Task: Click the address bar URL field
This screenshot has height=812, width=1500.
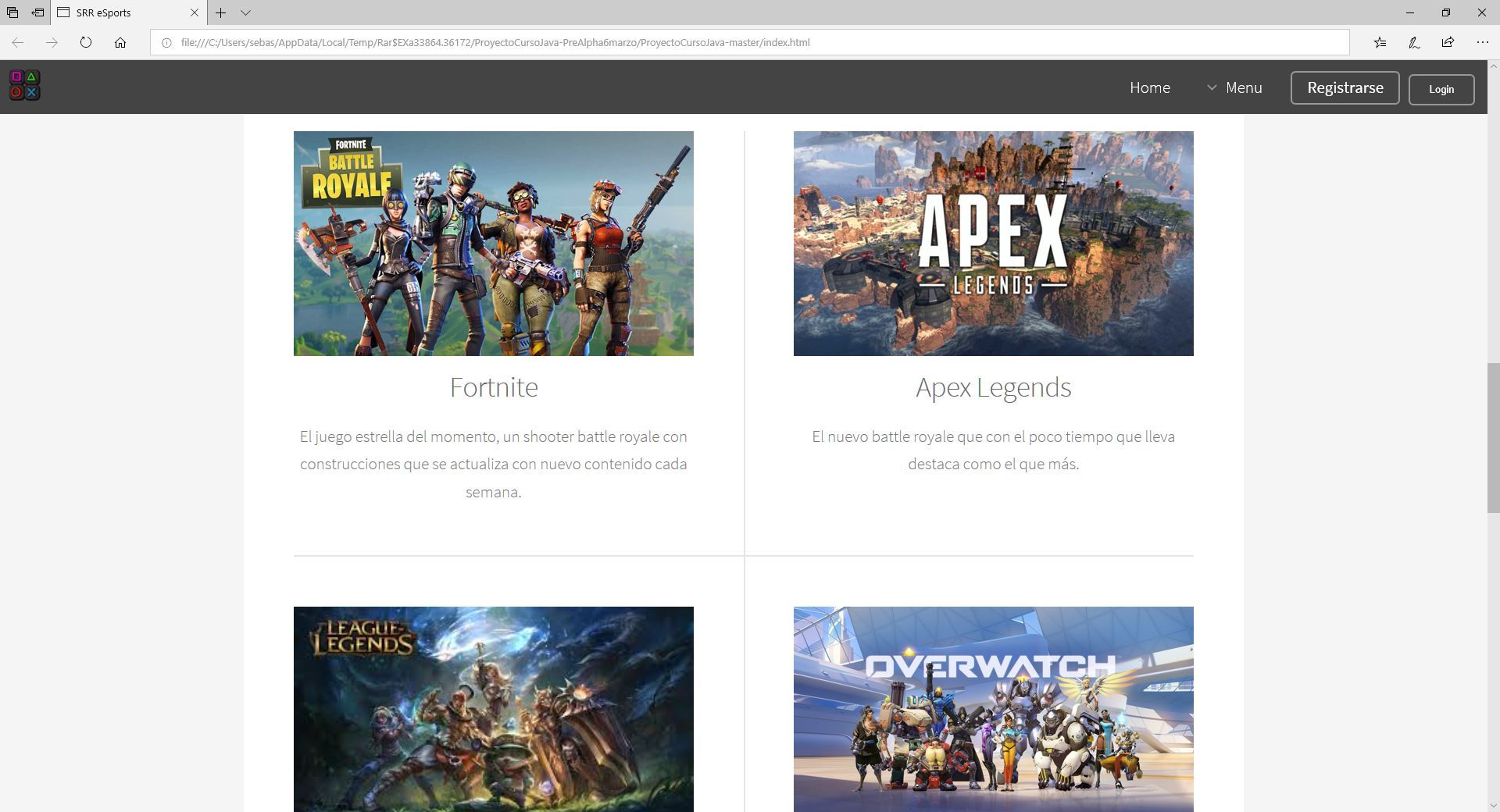Action: click(750, 42)
